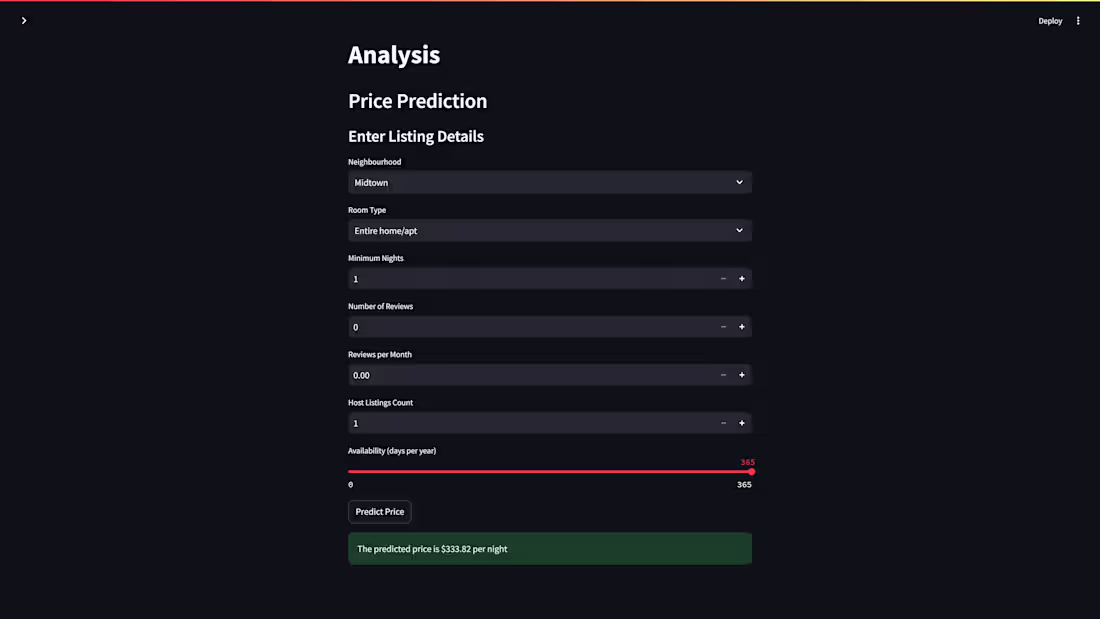
Task: Click the Predict Price button
Action: (379, 511)
